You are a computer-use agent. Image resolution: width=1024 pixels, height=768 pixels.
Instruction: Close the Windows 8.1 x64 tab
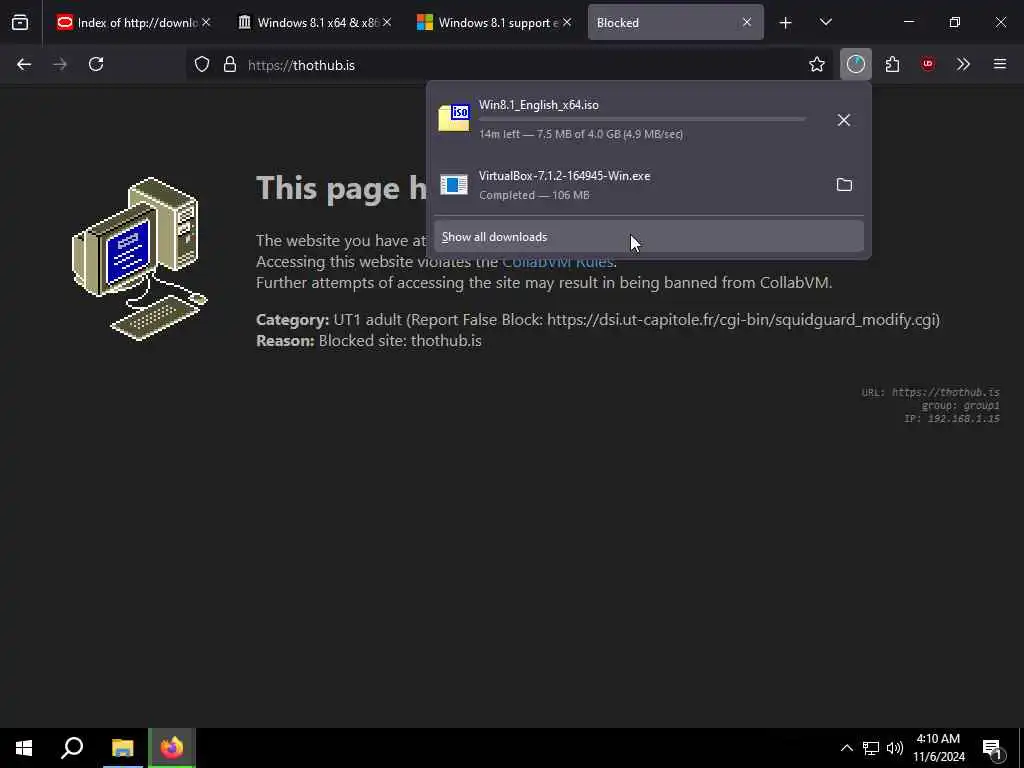(387, 22)
